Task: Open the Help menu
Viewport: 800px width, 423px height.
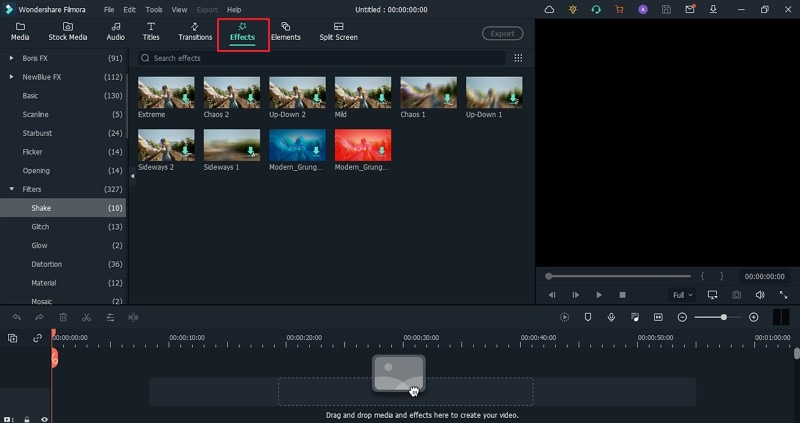Action: point(234,10)
